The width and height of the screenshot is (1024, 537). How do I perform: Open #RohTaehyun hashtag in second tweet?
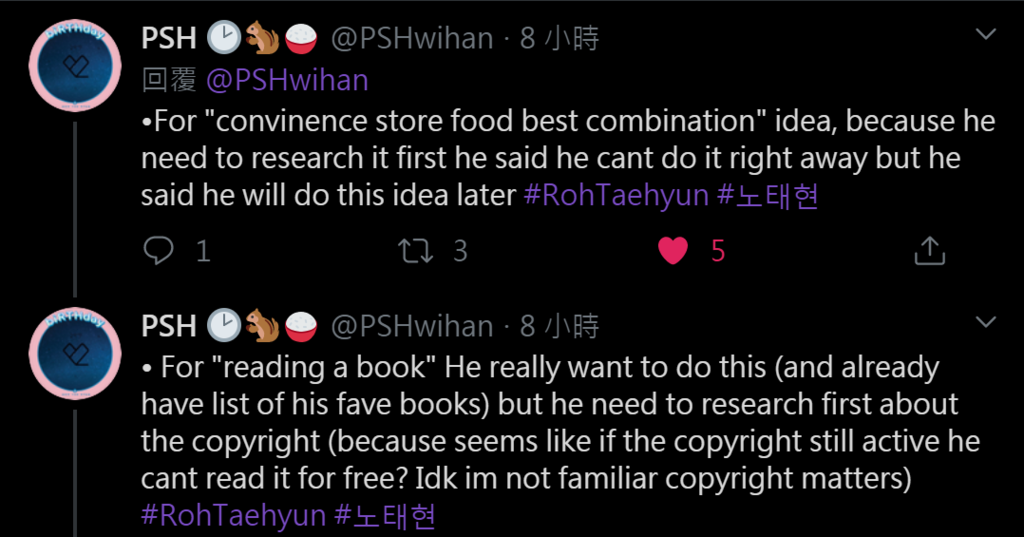pos(233,515)
